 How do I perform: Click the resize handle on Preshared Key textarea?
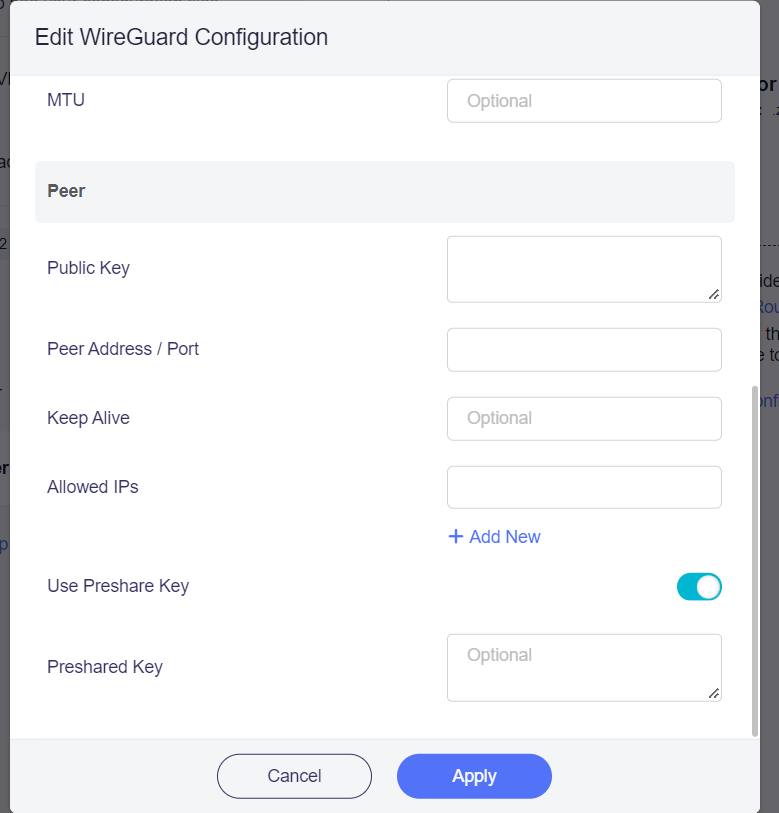(x=714, y=693)
